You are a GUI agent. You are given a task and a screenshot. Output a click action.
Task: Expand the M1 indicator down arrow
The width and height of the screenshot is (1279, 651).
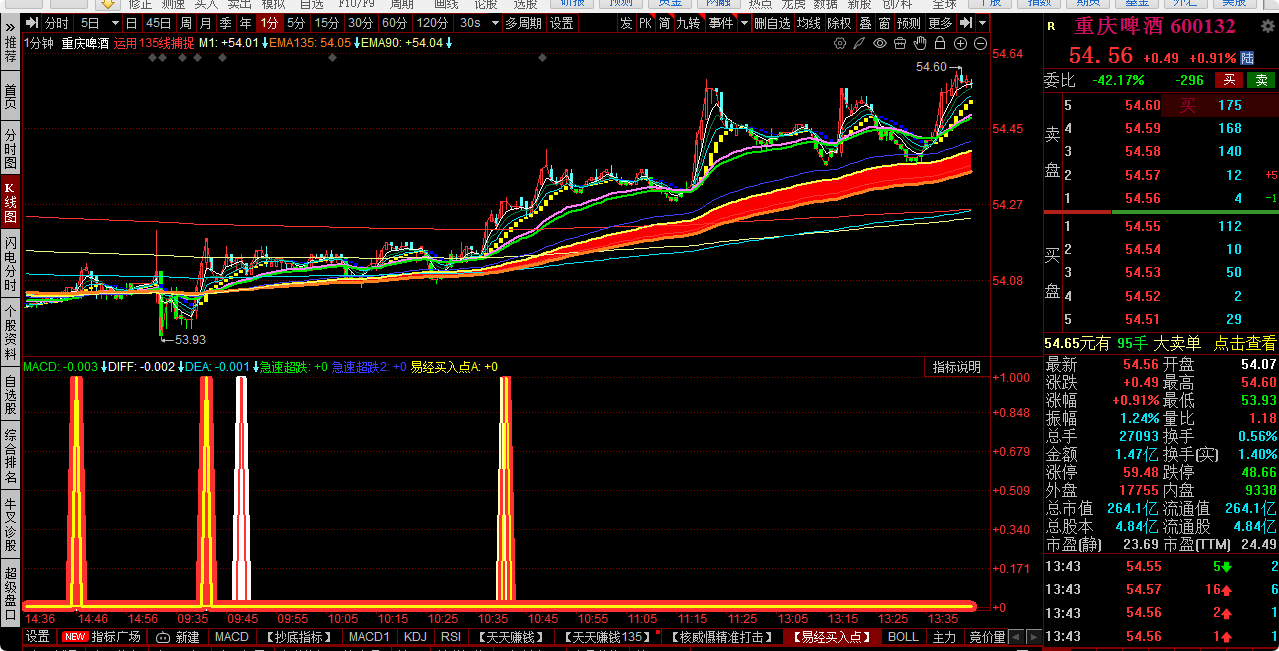tap(264, 43)
